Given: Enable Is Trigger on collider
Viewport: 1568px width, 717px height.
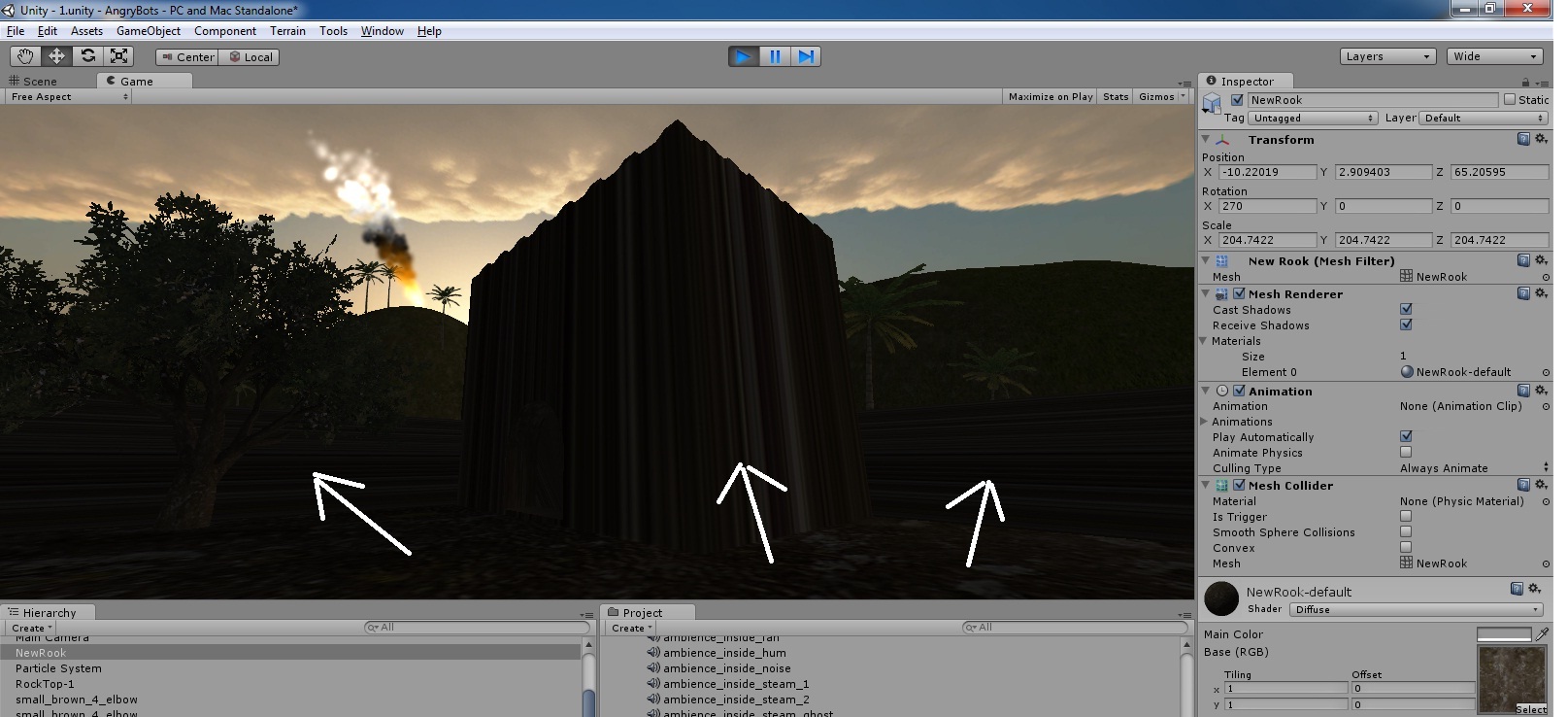Looking at the screenshot, I should click(x=1406, y=516).
